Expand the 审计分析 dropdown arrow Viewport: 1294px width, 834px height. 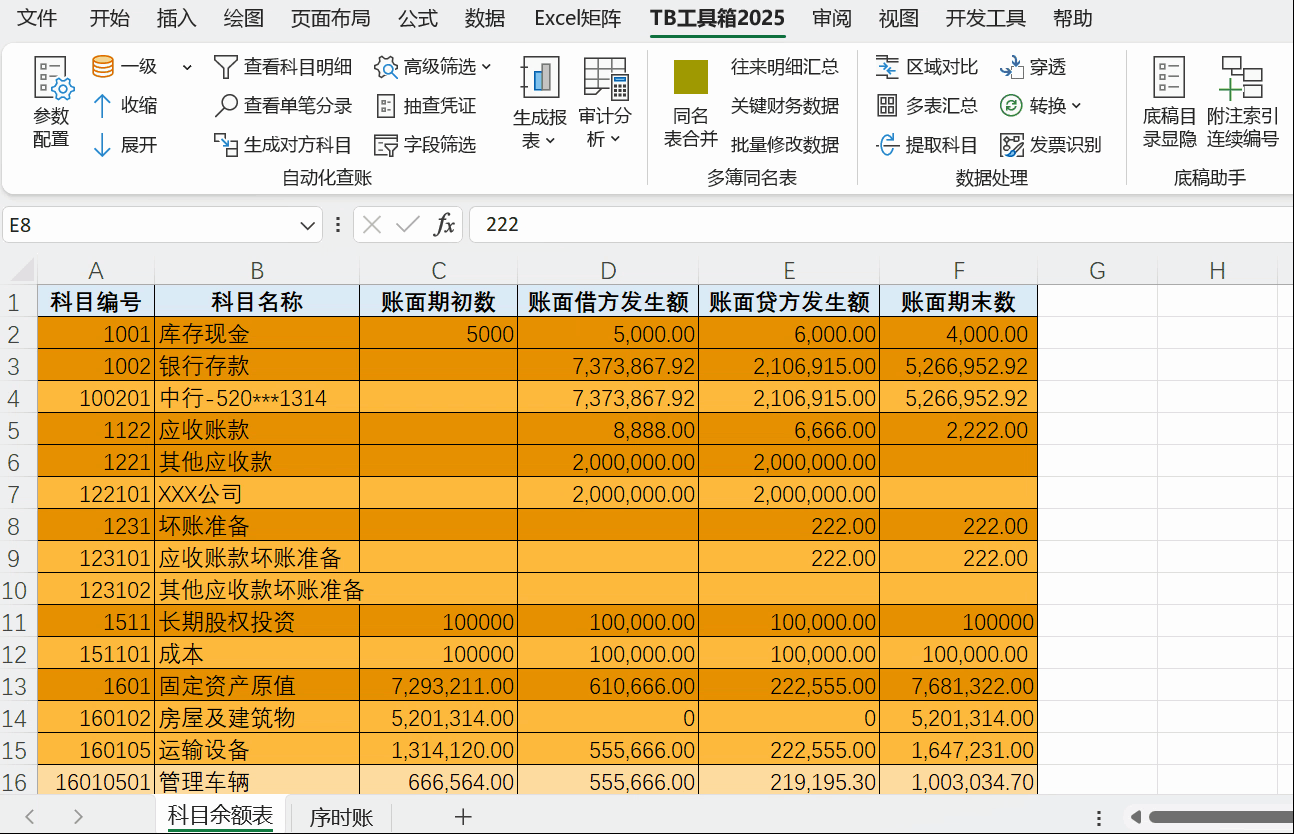click(x=614, y=140)
